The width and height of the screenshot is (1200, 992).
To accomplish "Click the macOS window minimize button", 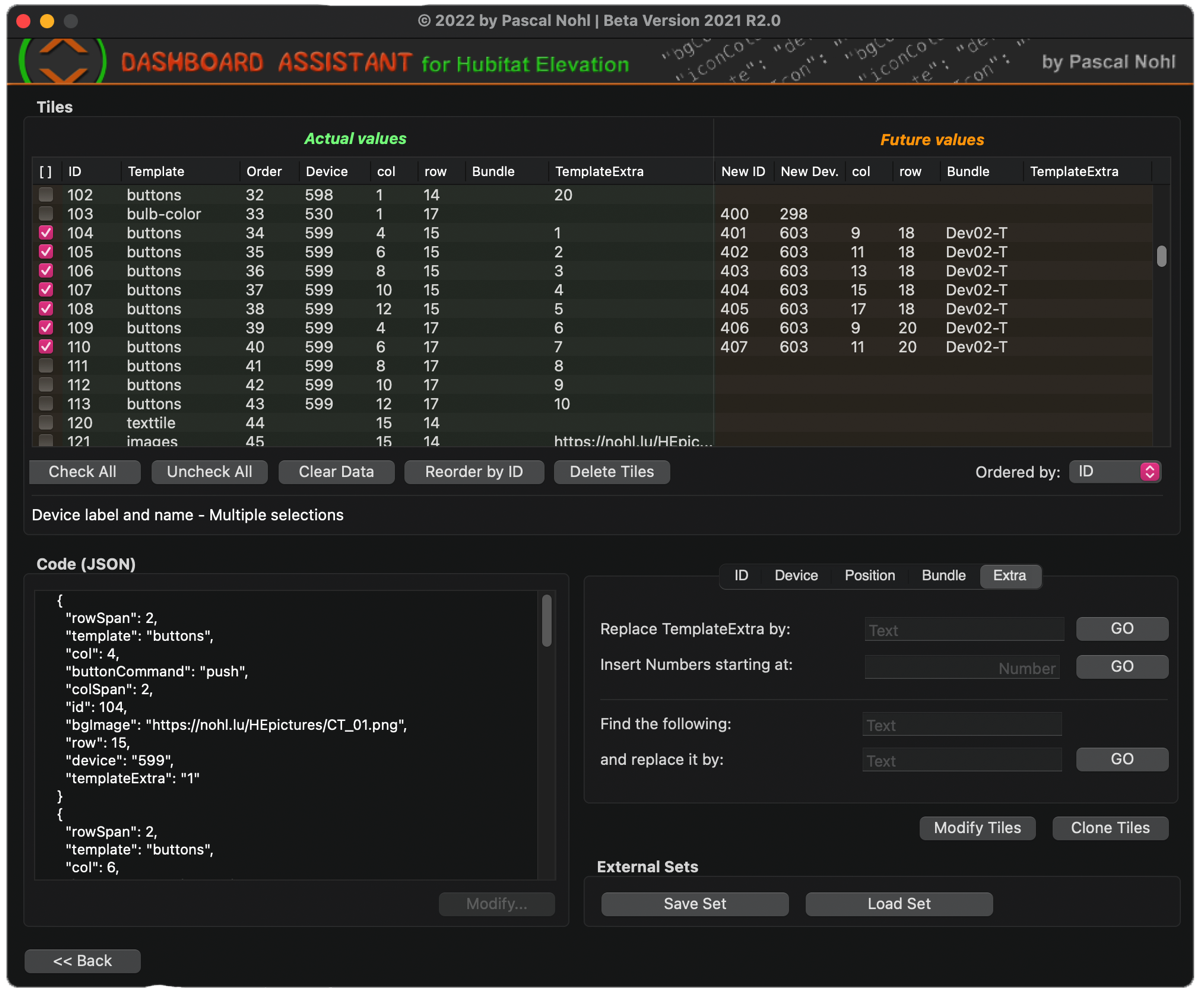I will coord(46,21).
